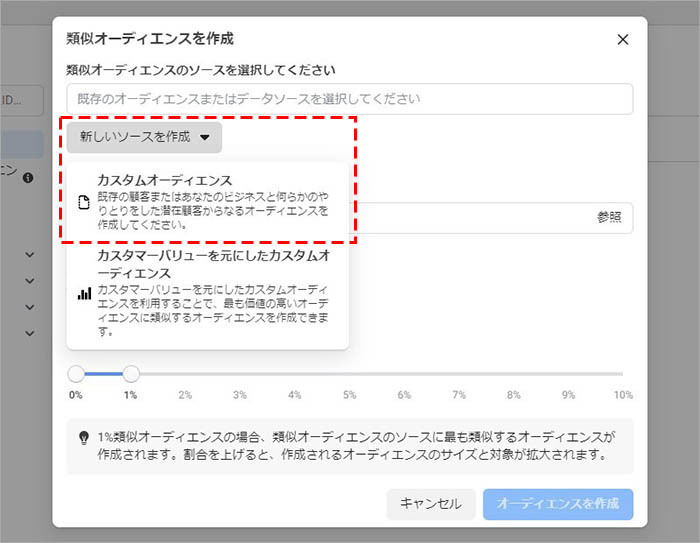Click the 参照 browse button

[x=608, y=217]
